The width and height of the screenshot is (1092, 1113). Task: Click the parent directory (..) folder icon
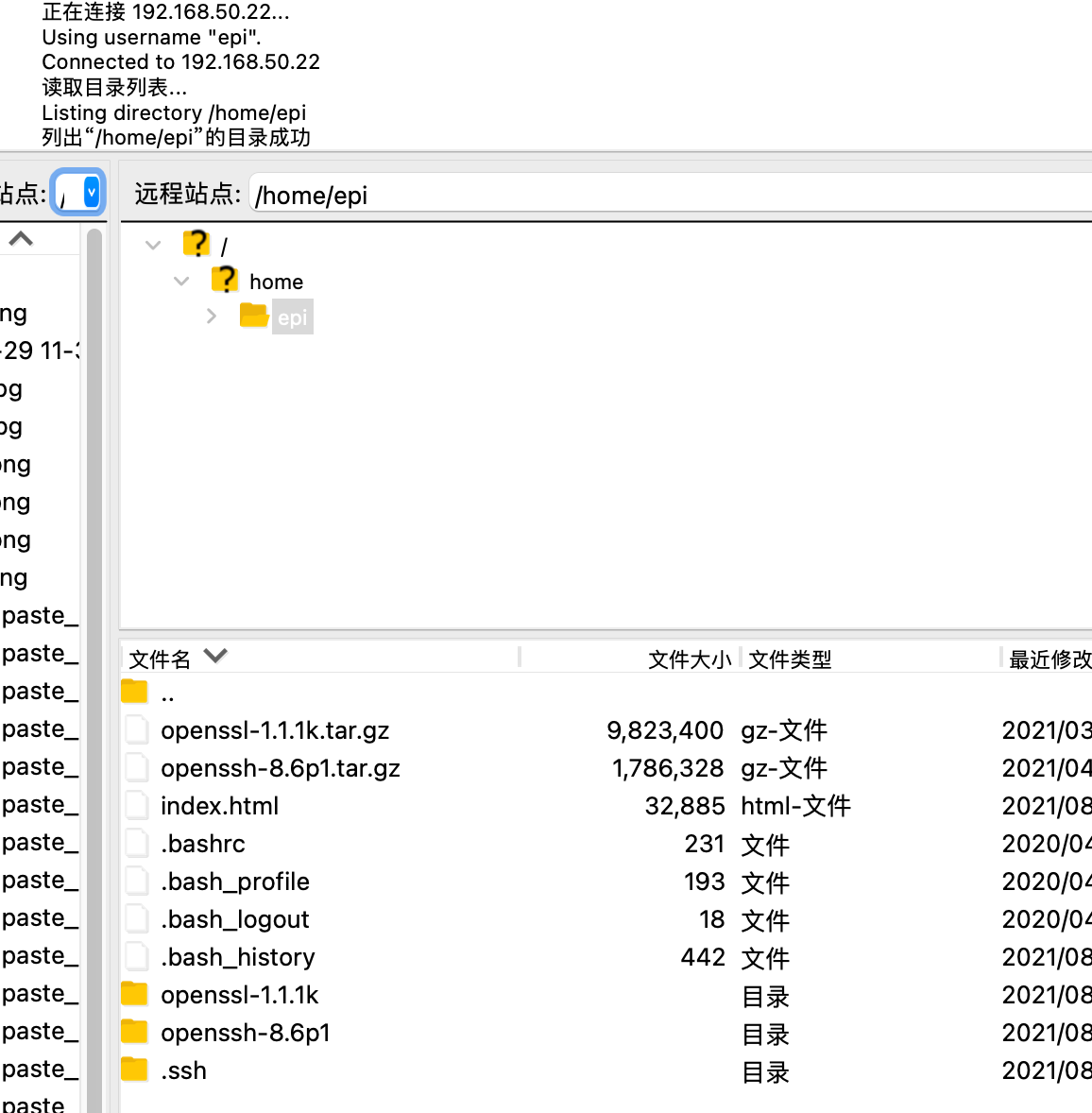click(x=135, y=693)
